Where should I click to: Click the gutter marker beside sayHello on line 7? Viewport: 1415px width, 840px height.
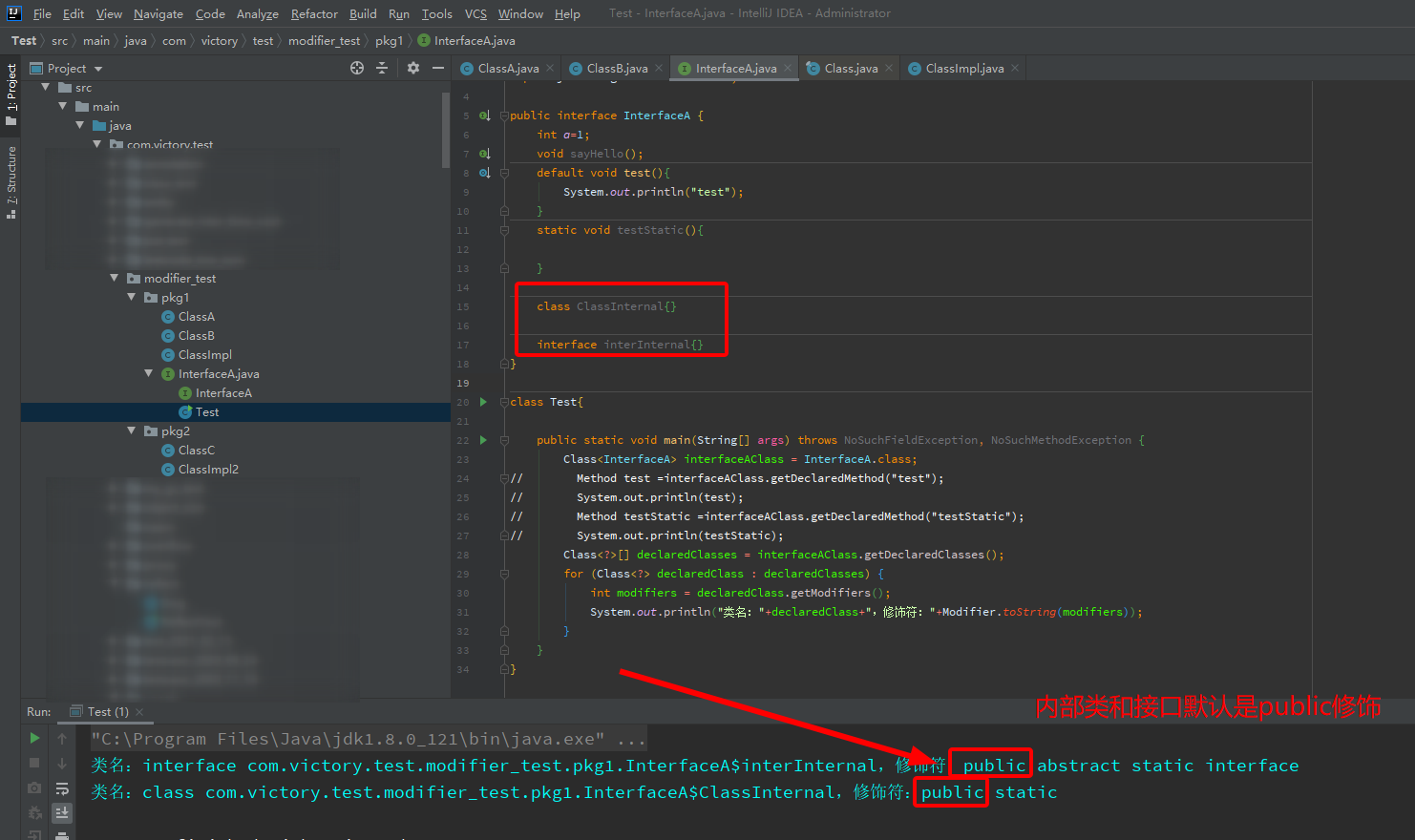(x=485, y=154)
